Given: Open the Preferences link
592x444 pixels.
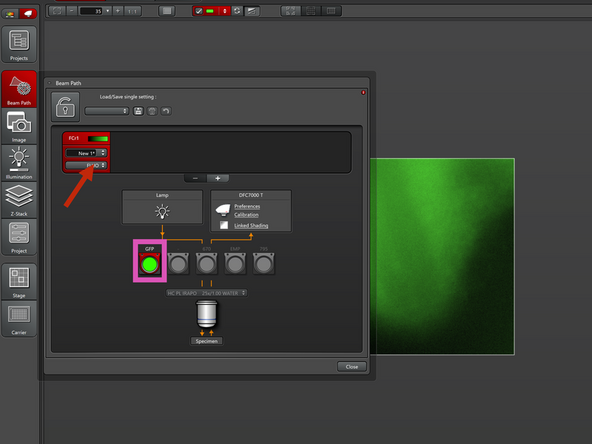Looking at the screenshot, I should 247,206.
